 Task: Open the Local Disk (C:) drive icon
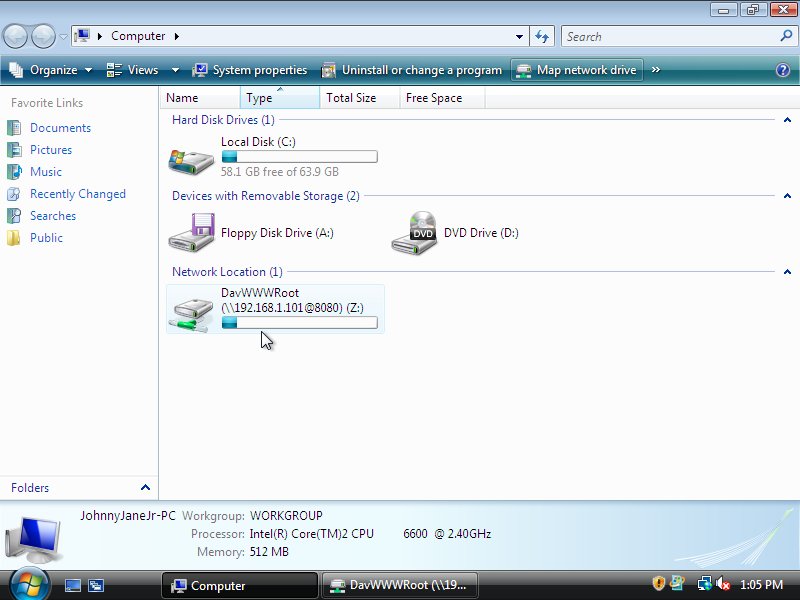191,158
